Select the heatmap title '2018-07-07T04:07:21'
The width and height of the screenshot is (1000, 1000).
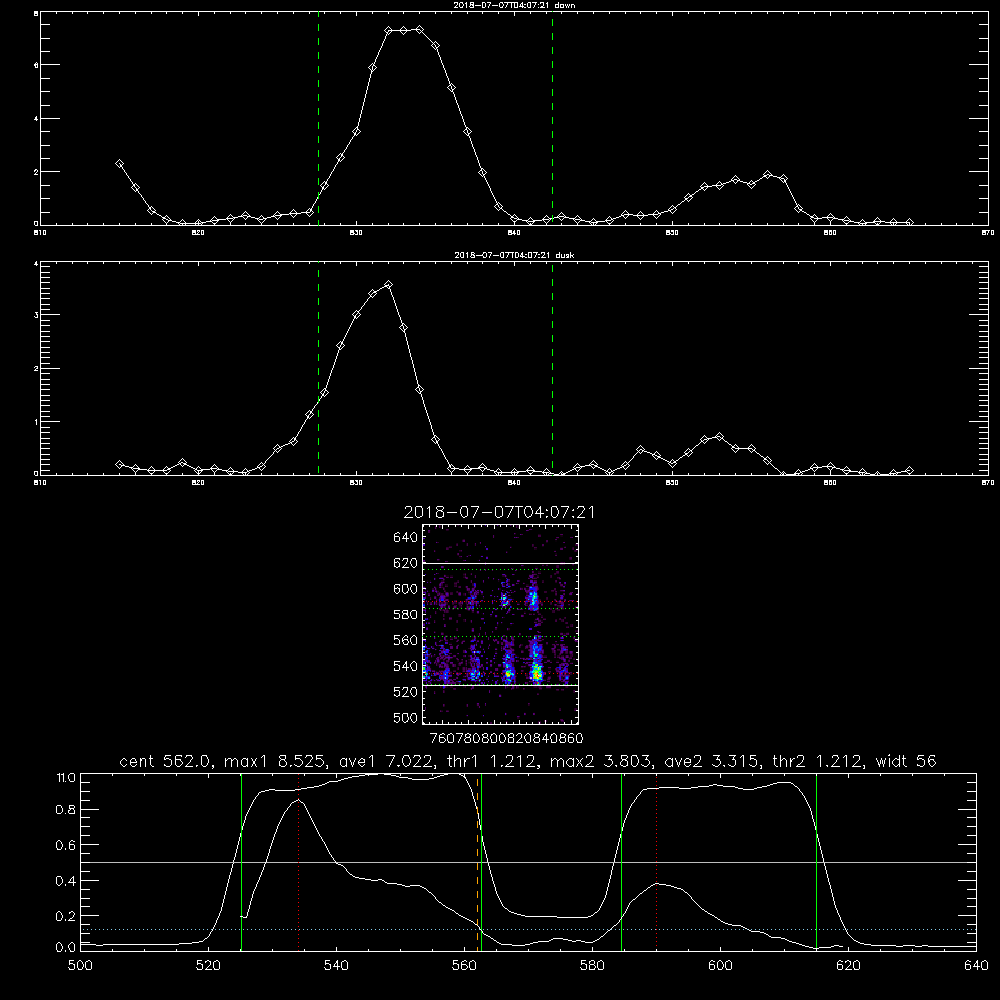(499, 512)
